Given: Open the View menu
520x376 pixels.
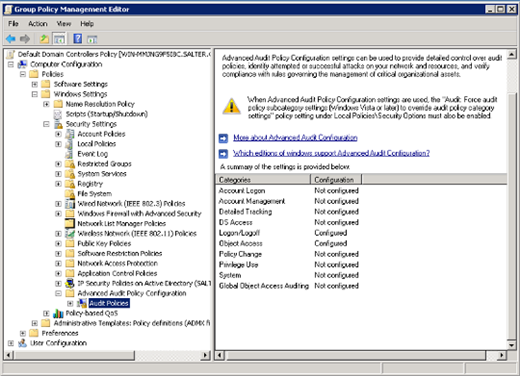Looking at the screenshot, I should click(x=64, y=24).
